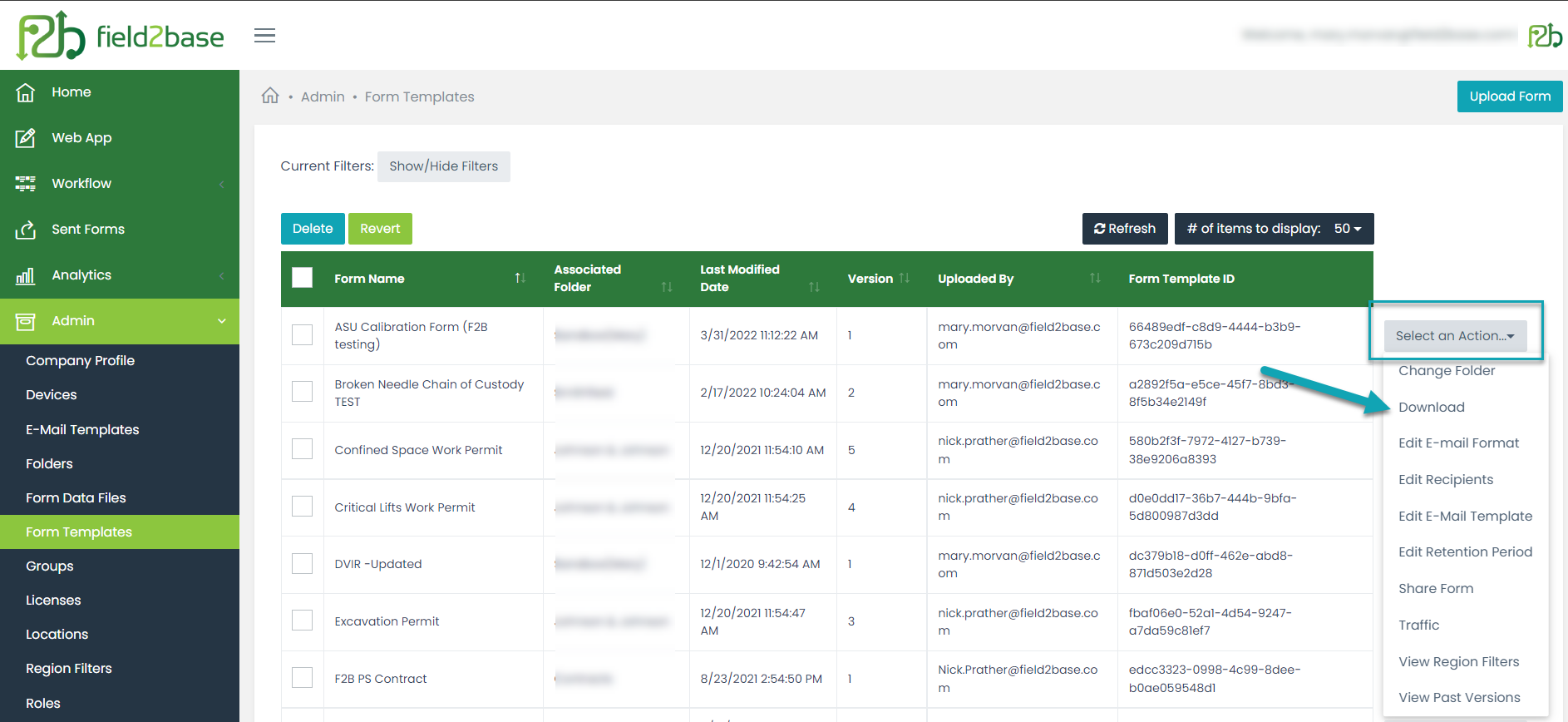Open Company Profile in sidebar
This screenshot has width=1568, height=722.
(x=80, y=361)
